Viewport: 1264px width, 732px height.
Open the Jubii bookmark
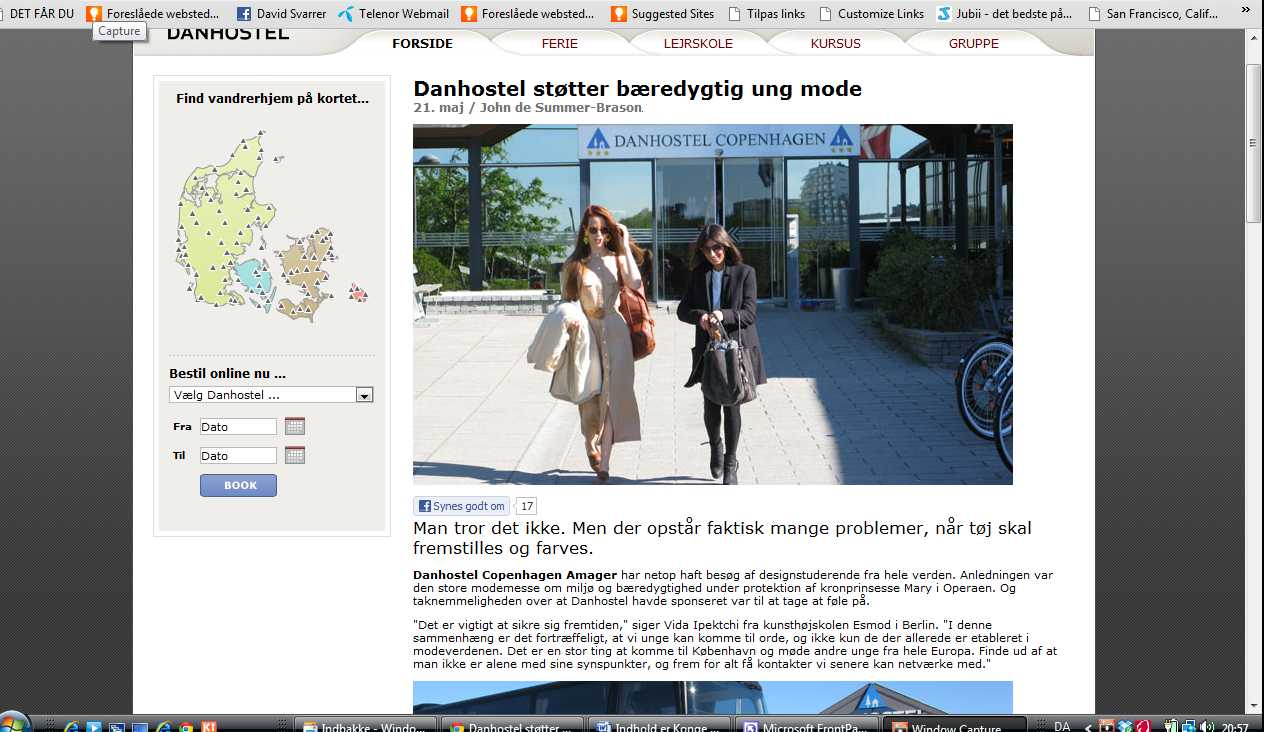[1005, 14]
